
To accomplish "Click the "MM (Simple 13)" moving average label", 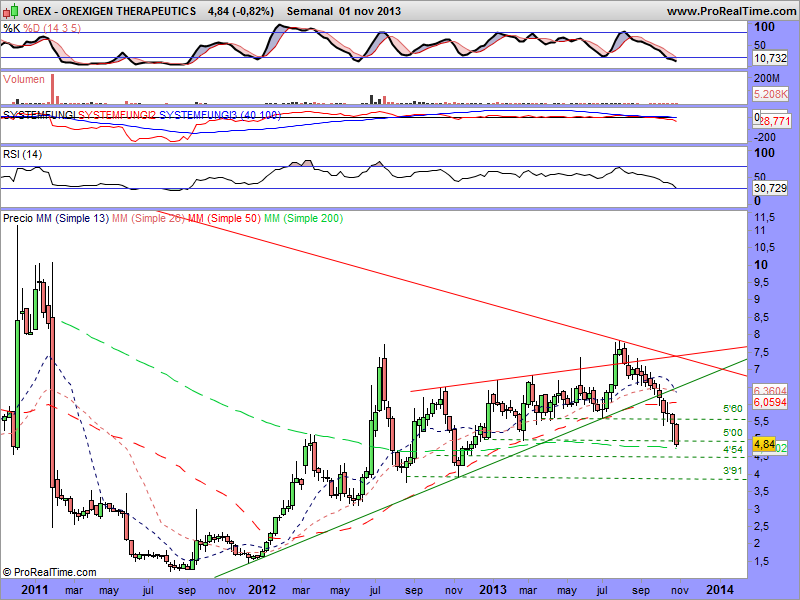I will tap(72, 218).
